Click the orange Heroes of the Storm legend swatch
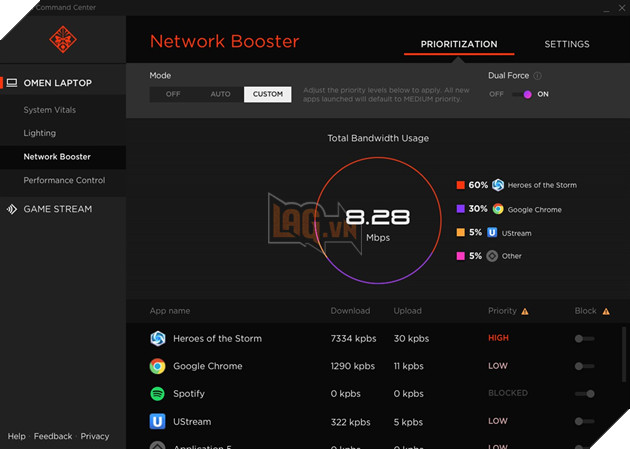 coord(460,185)
